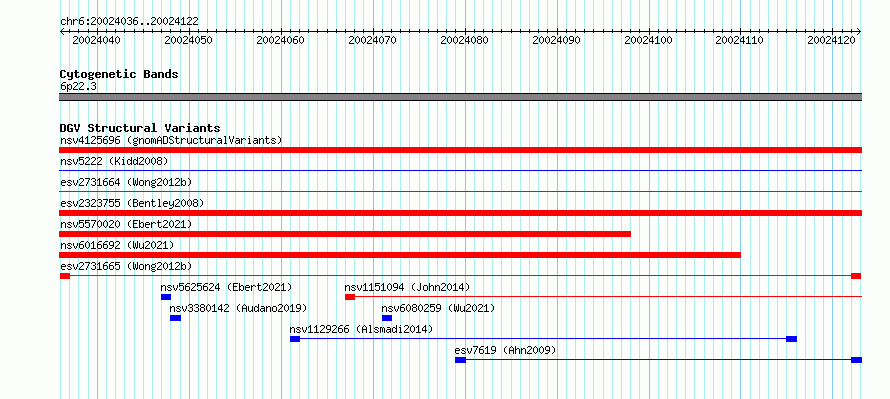Select the red bar for esv2323755
890x399 pixels.
[x=460, y=213]
